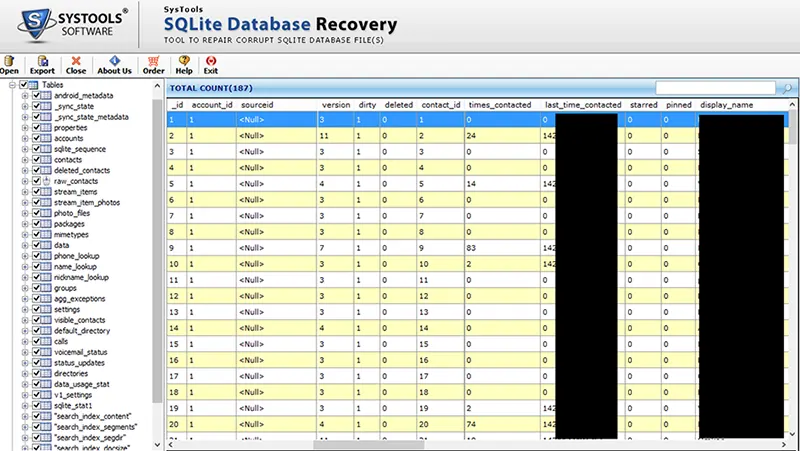The width and height of the screenshot is (800, 451).
Task: Select the "search_index_content" table
Action: [92, 416]
